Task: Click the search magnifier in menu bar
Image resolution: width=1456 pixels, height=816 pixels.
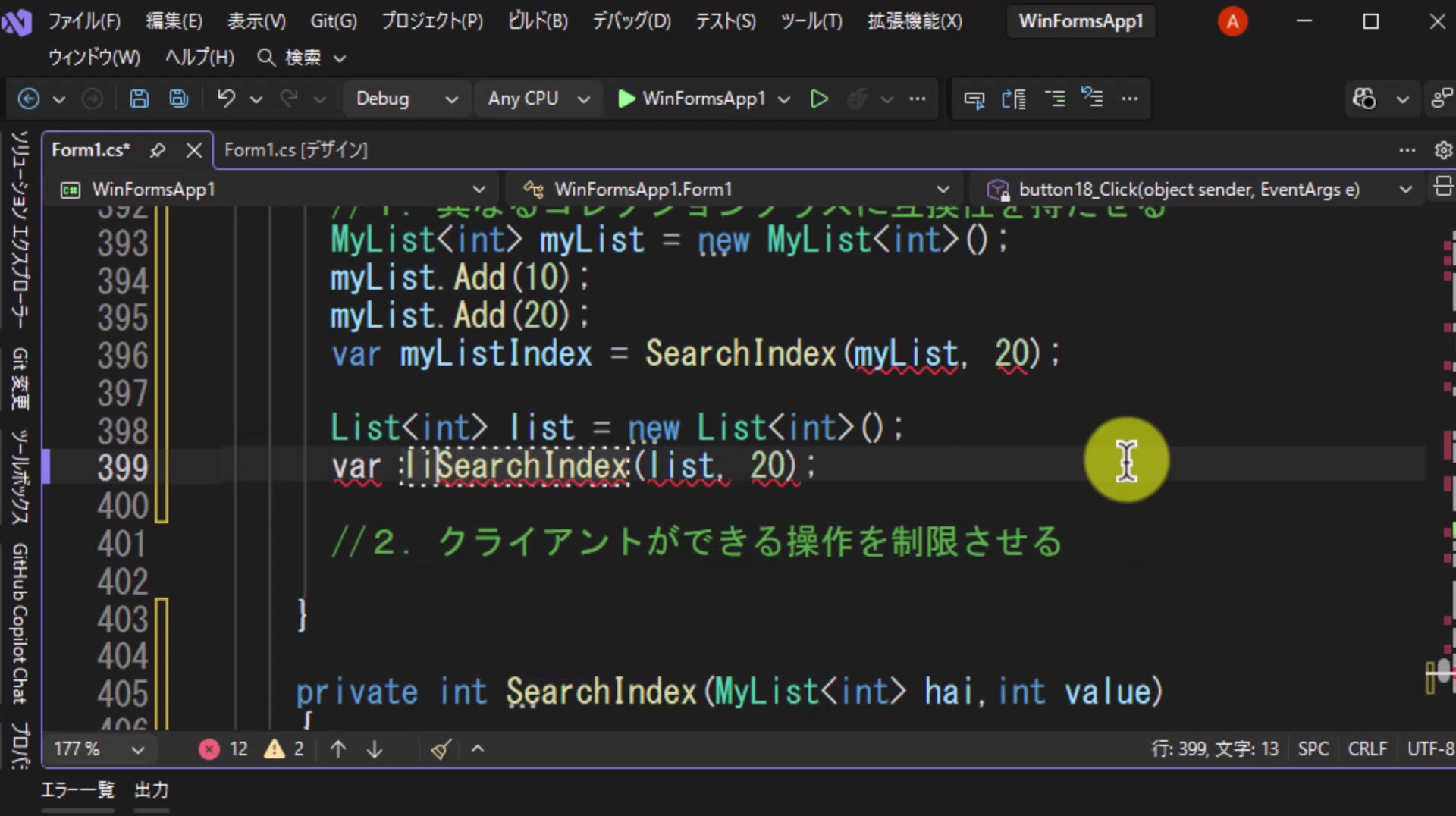Action: [265, 58]
